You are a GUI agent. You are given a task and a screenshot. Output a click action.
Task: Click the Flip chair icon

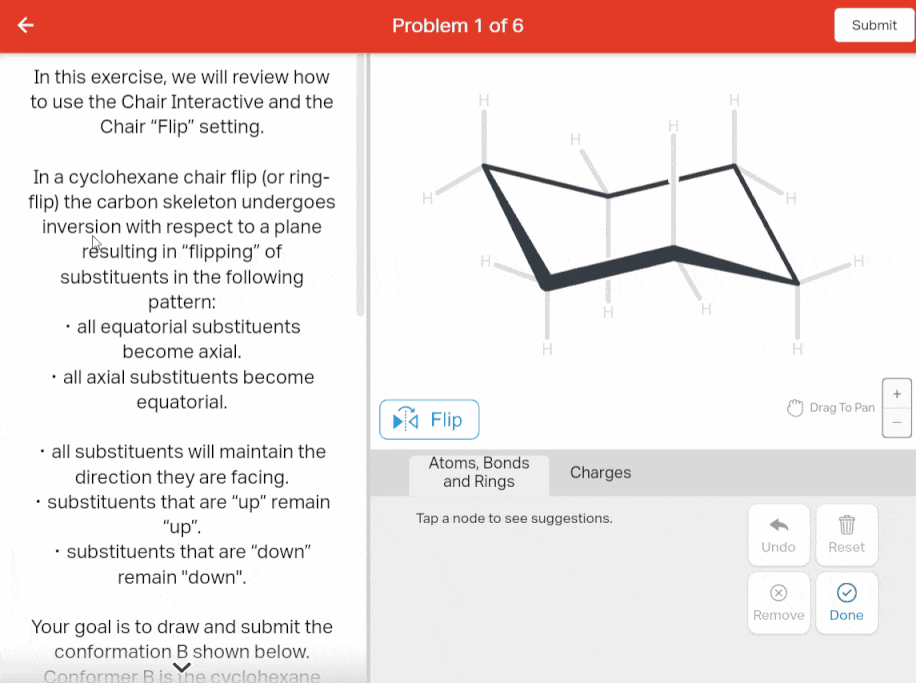tap(406, 420)
